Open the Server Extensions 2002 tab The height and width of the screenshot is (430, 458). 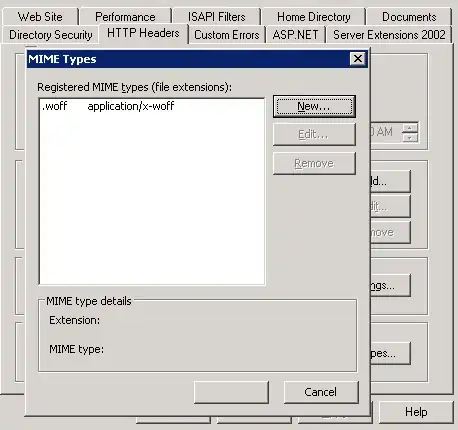pyautogui.click(x=389, y=35)
